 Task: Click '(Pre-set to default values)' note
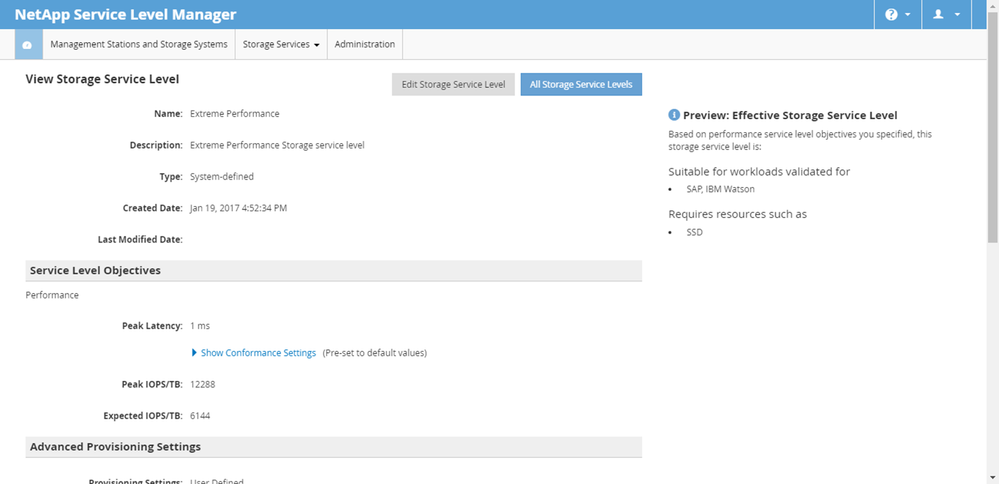(374, 353)
